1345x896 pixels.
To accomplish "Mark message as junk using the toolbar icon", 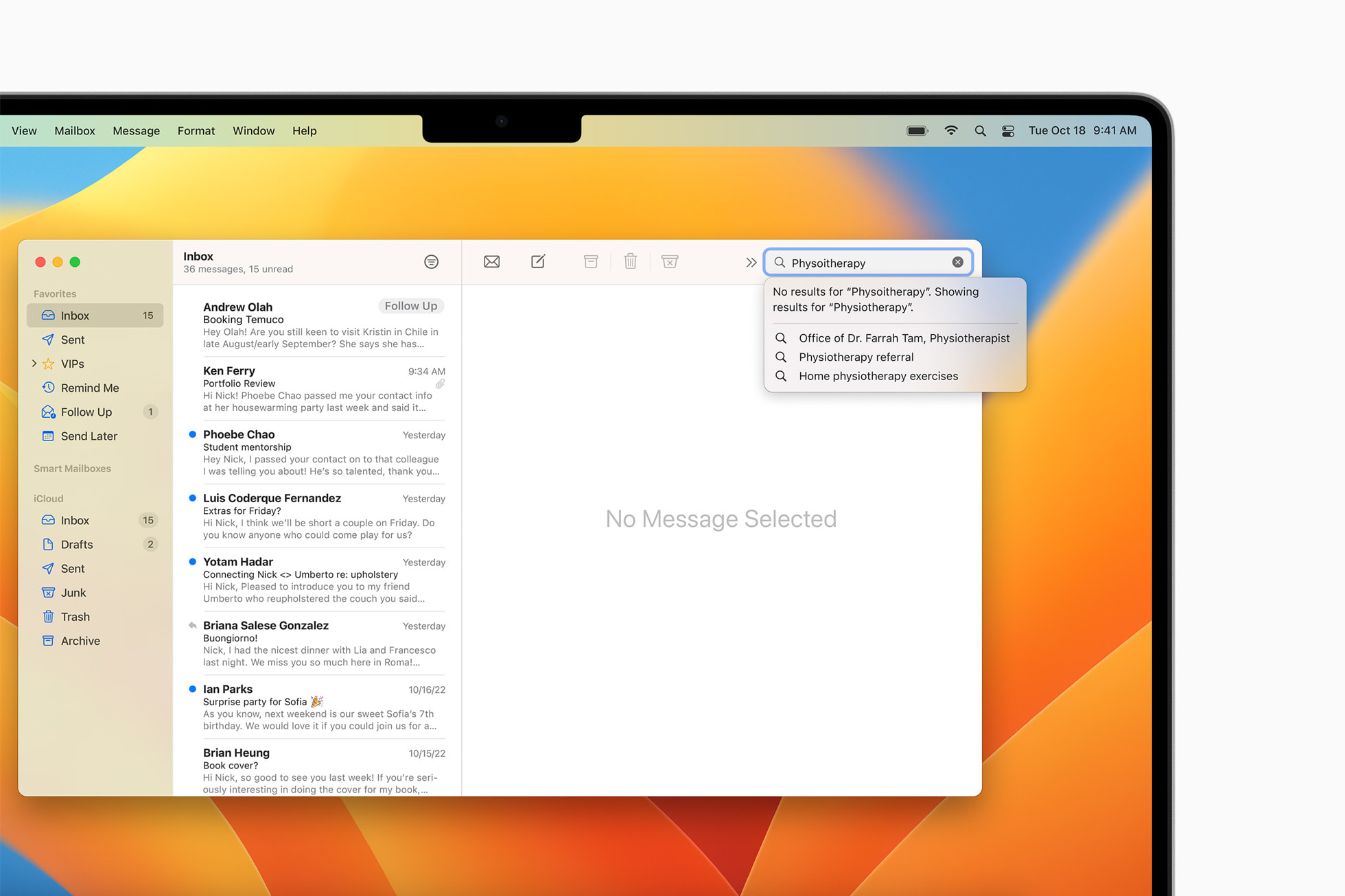I will click(x=670, y=261).
